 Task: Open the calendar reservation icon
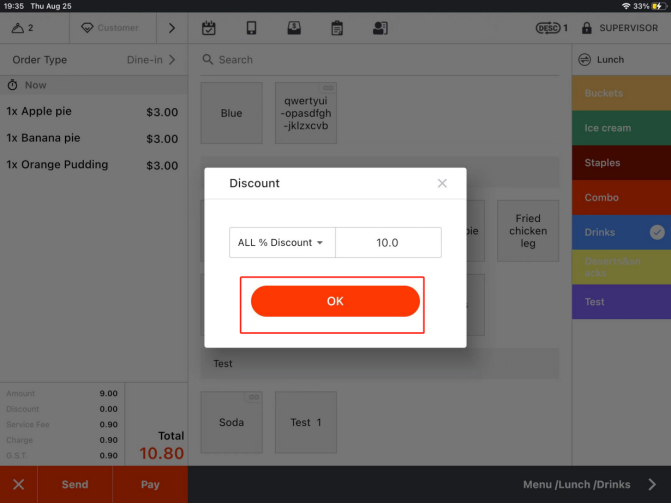pyautogui.click(x=209, y=28)
